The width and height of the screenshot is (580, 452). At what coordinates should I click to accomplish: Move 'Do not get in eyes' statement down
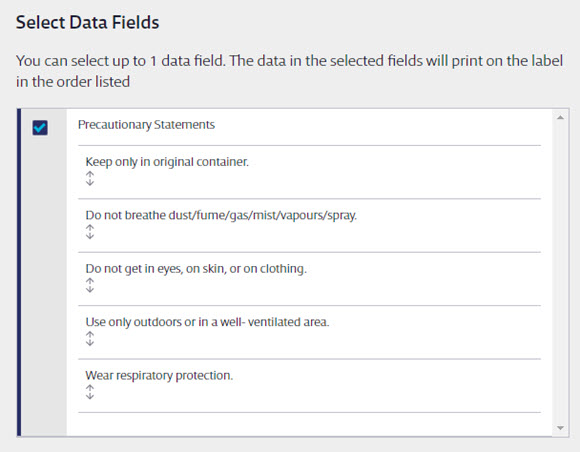[x=90, y=289]
